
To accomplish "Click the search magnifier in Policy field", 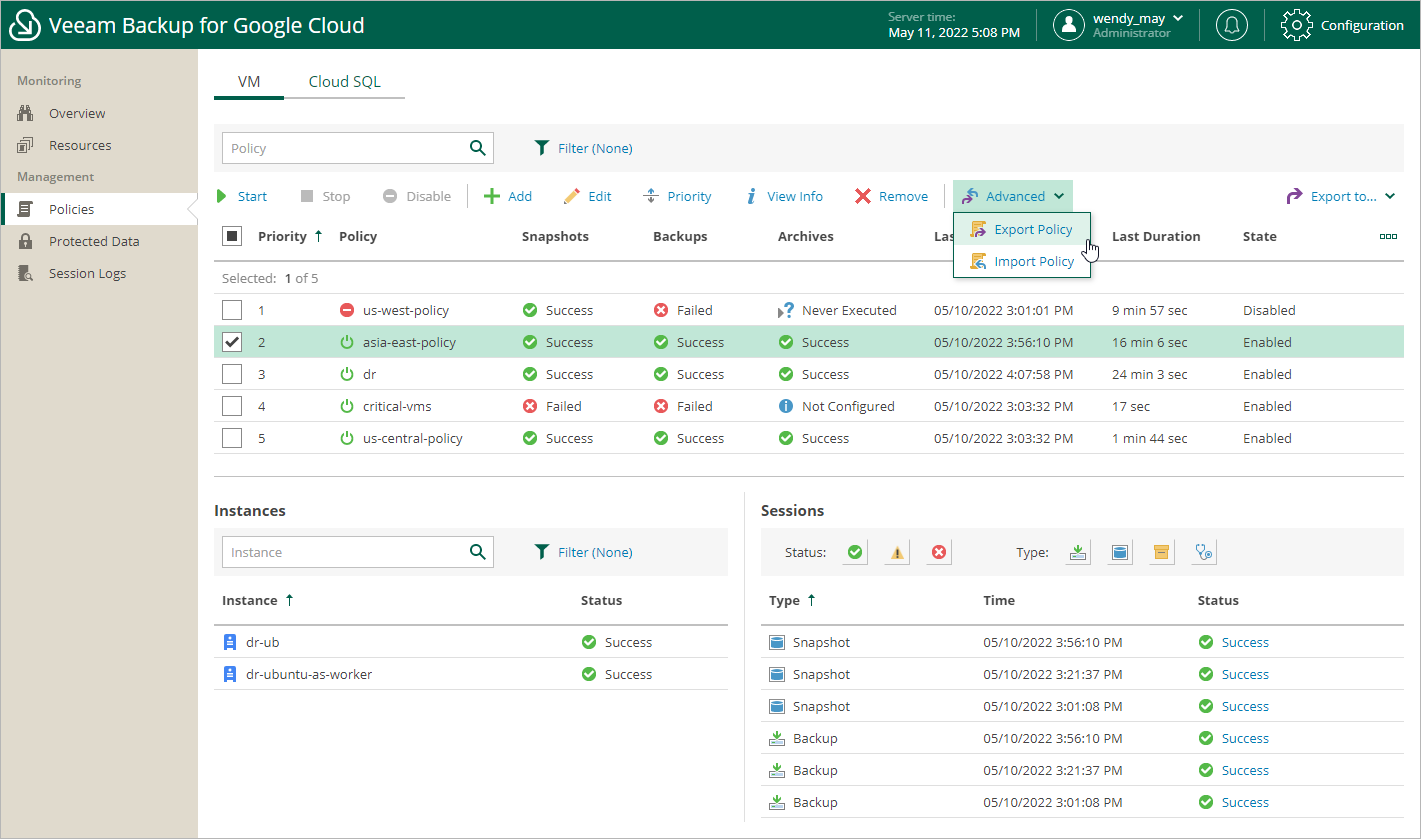I will pos(478,148).
